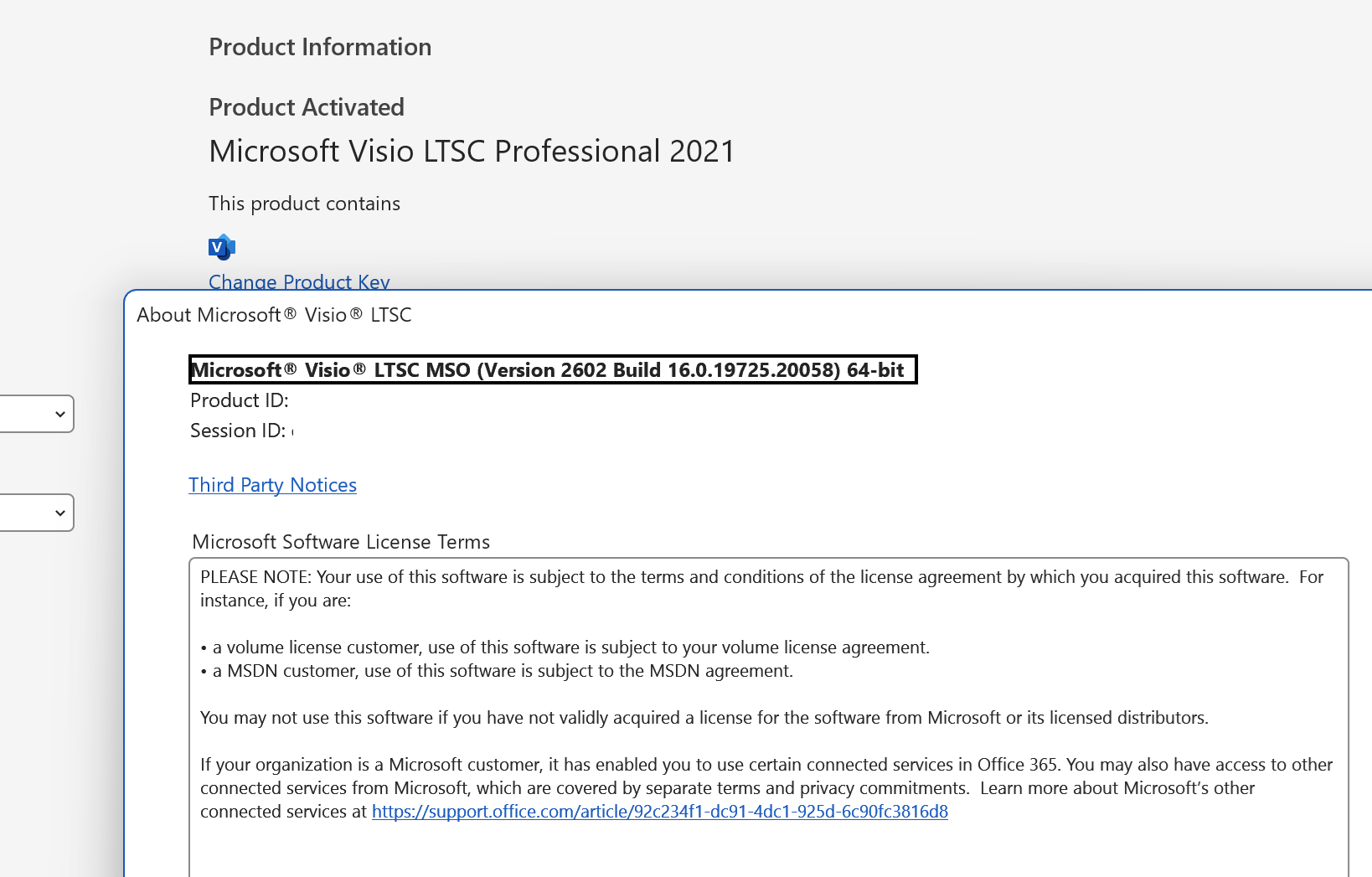Click the Microsoft Software License Terms label
Image resolution: width=1372 pixels, height=877 pixels.
point(341,542)
